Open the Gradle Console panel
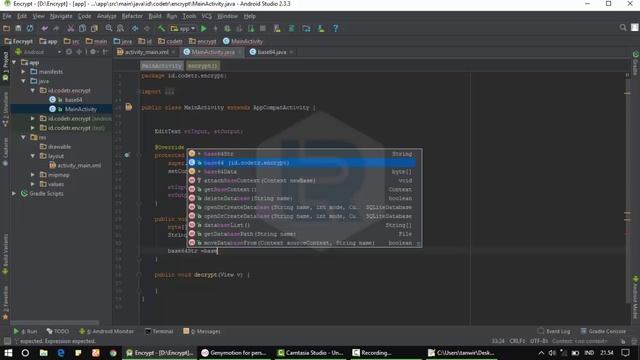 point(603,331)
